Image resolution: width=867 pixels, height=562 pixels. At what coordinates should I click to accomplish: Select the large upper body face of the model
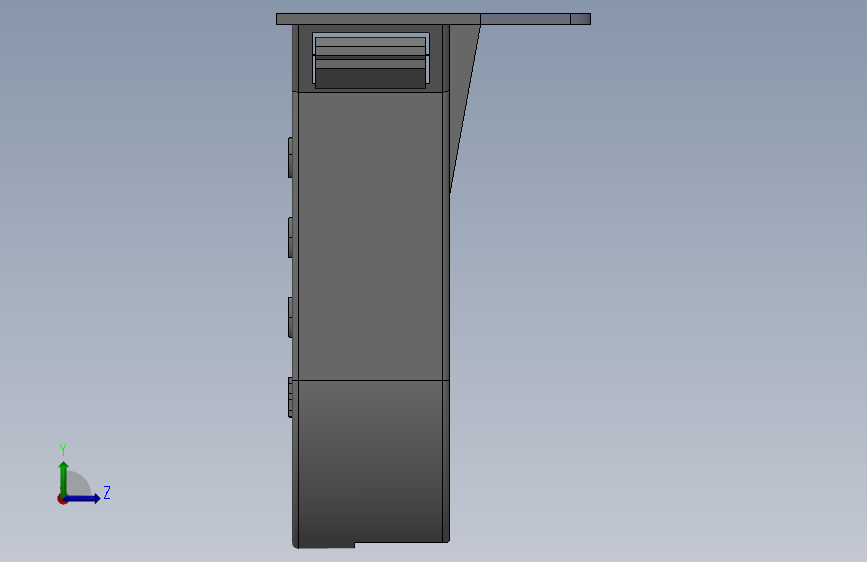(370, 236)
